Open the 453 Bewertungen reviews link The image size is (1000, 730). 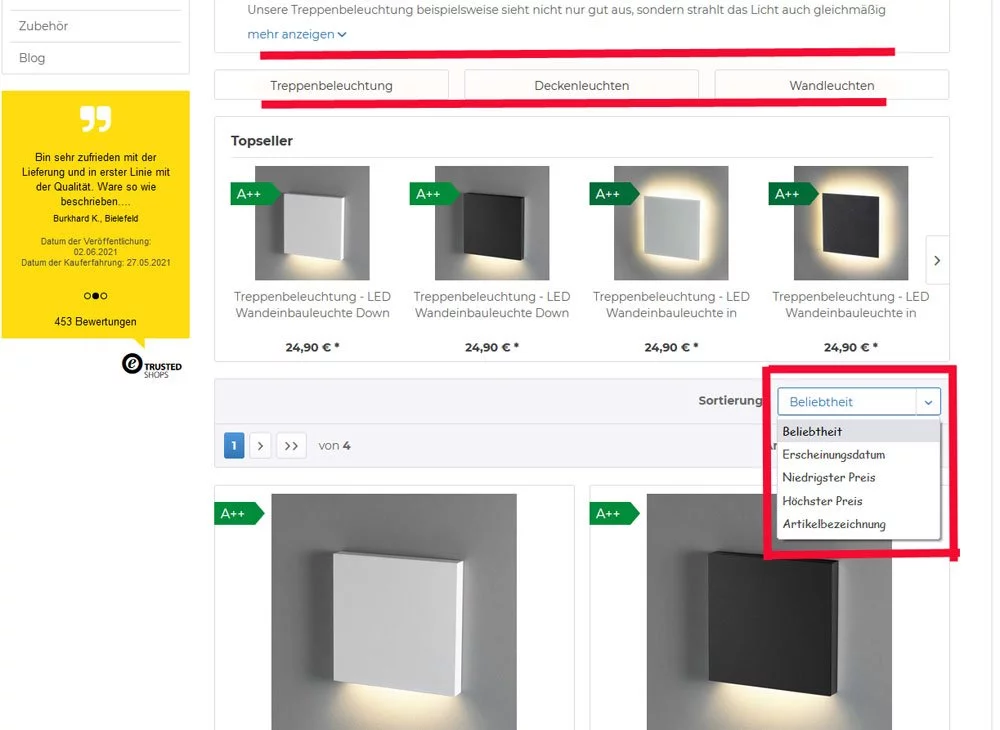pos(96,322)
